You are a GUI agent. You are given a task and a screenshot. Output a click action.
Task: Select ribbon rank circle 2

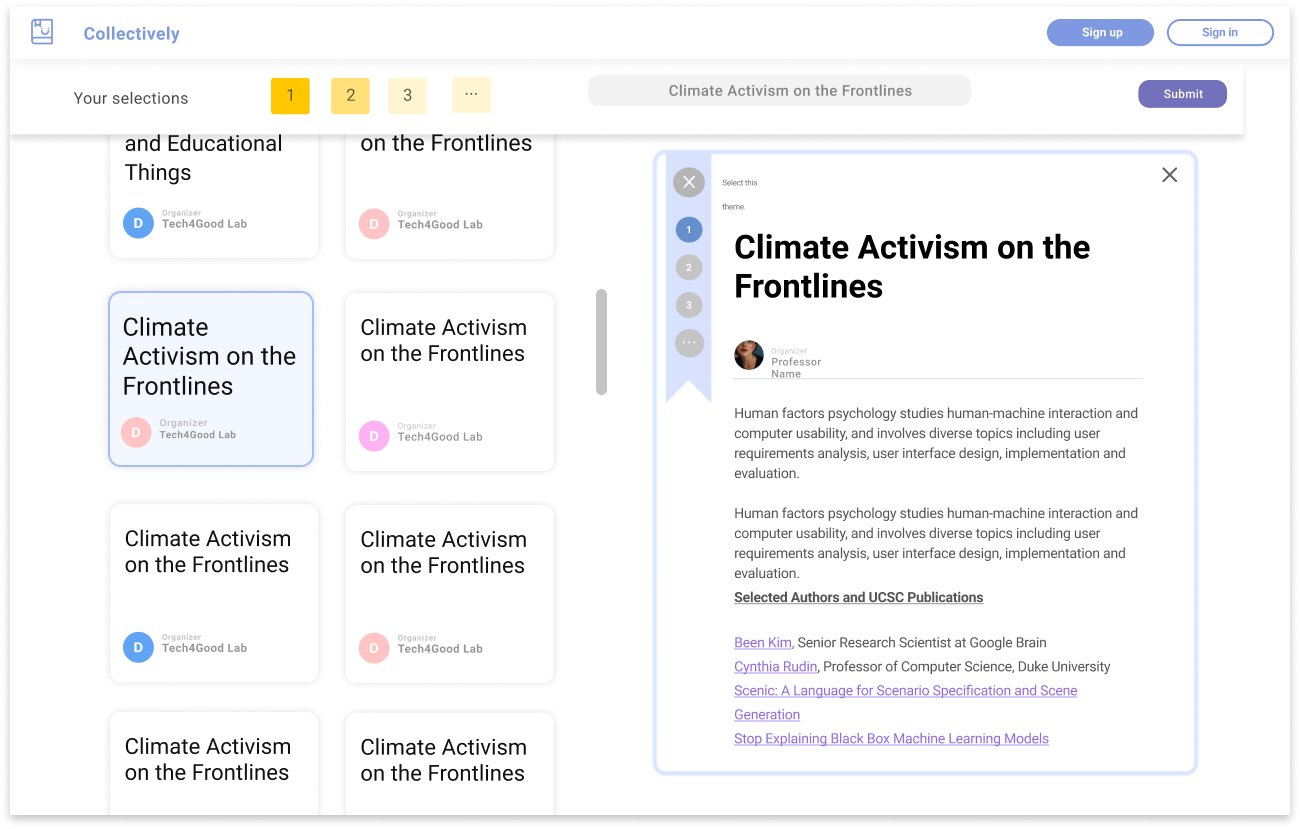(689, 268)
